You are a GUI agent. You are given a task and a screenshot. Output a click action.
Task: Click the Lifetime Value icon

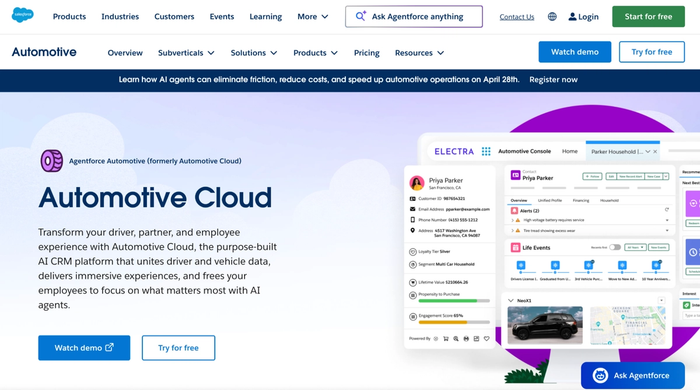pyautogui.click(x=413, y=282)
